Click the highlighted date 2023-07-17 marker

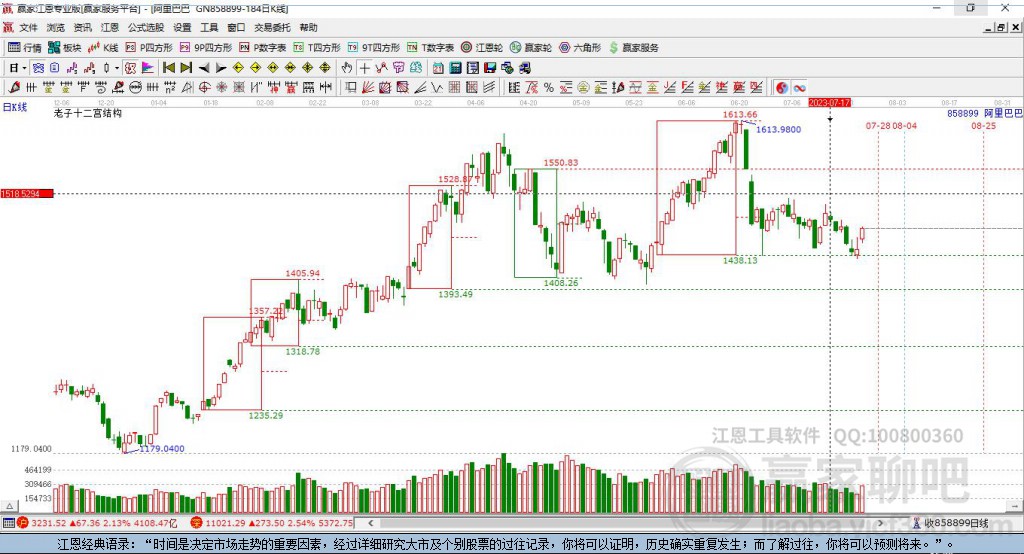point(829,103)
